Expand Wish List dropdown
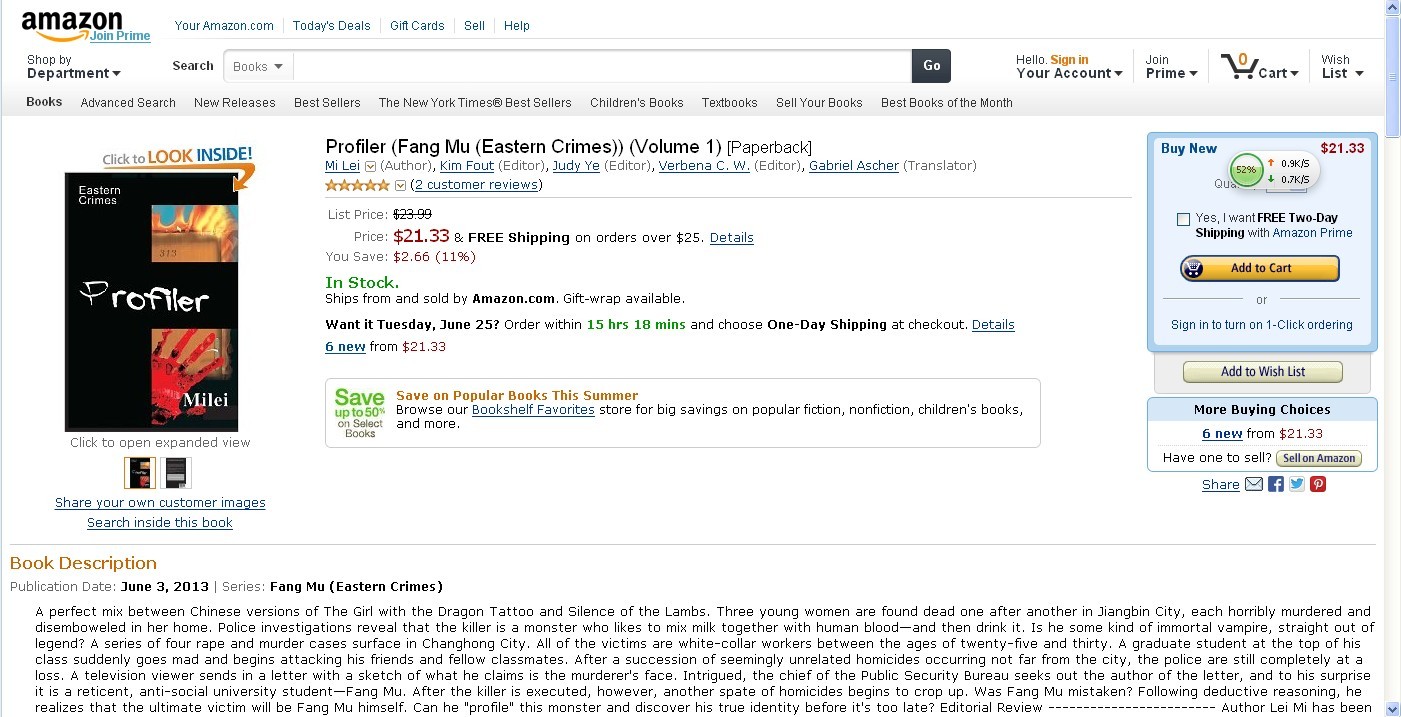Viewport: 1401px width, 717px height. click(1342, 66)
